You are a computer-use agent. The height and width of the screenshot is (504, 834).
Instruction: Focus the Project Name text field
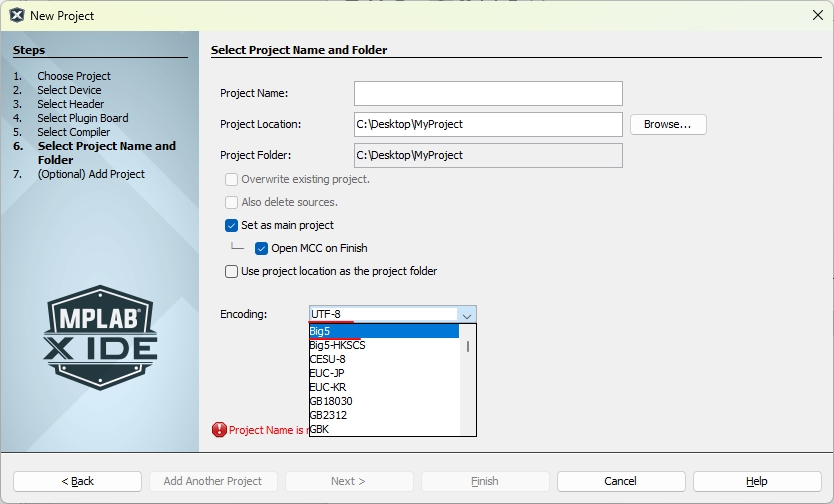pos(488,94)
